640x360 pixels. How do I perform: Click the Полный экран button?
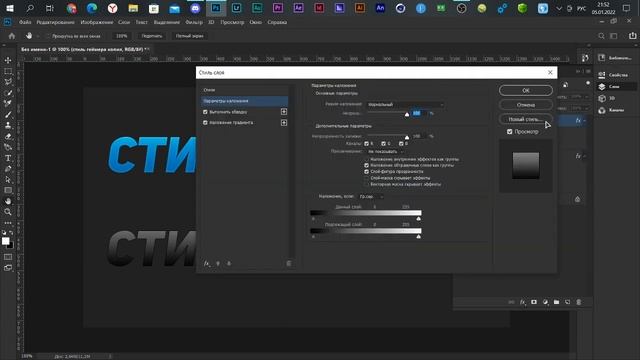[189, 36]
